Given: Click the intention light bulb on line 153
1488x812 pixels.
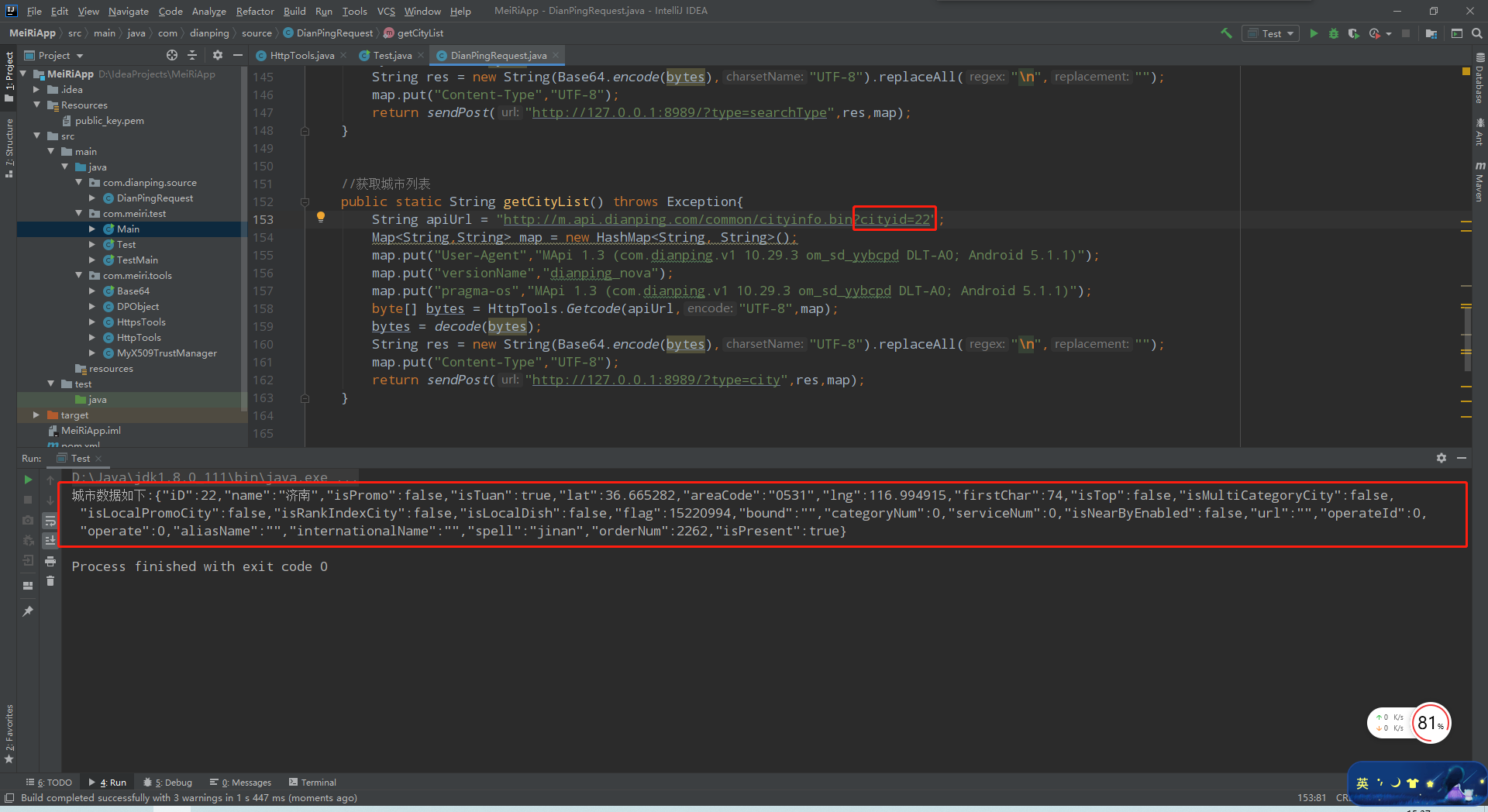Looking at the screenshot, I should 321,218.
